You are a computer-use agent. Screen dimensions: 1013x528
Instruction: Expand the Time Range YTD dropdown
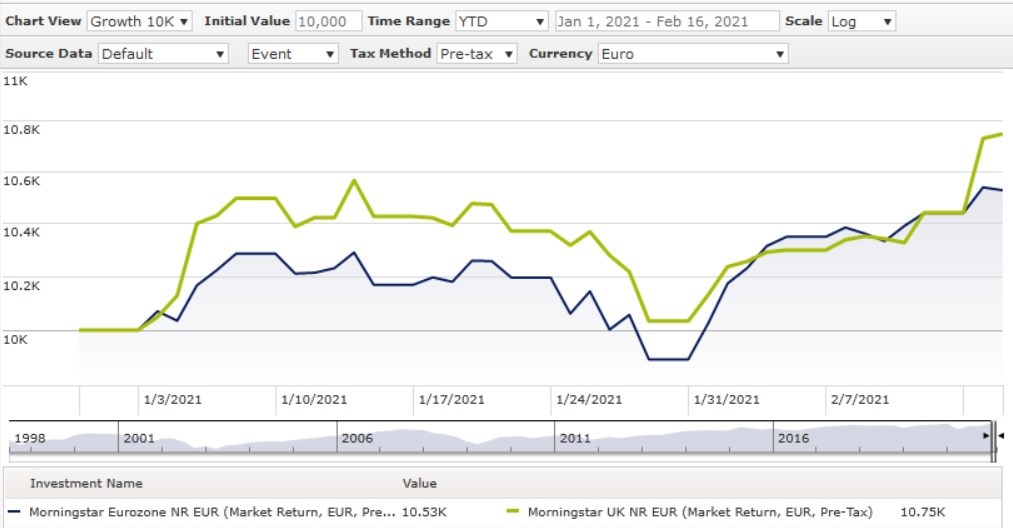(501, 21)
